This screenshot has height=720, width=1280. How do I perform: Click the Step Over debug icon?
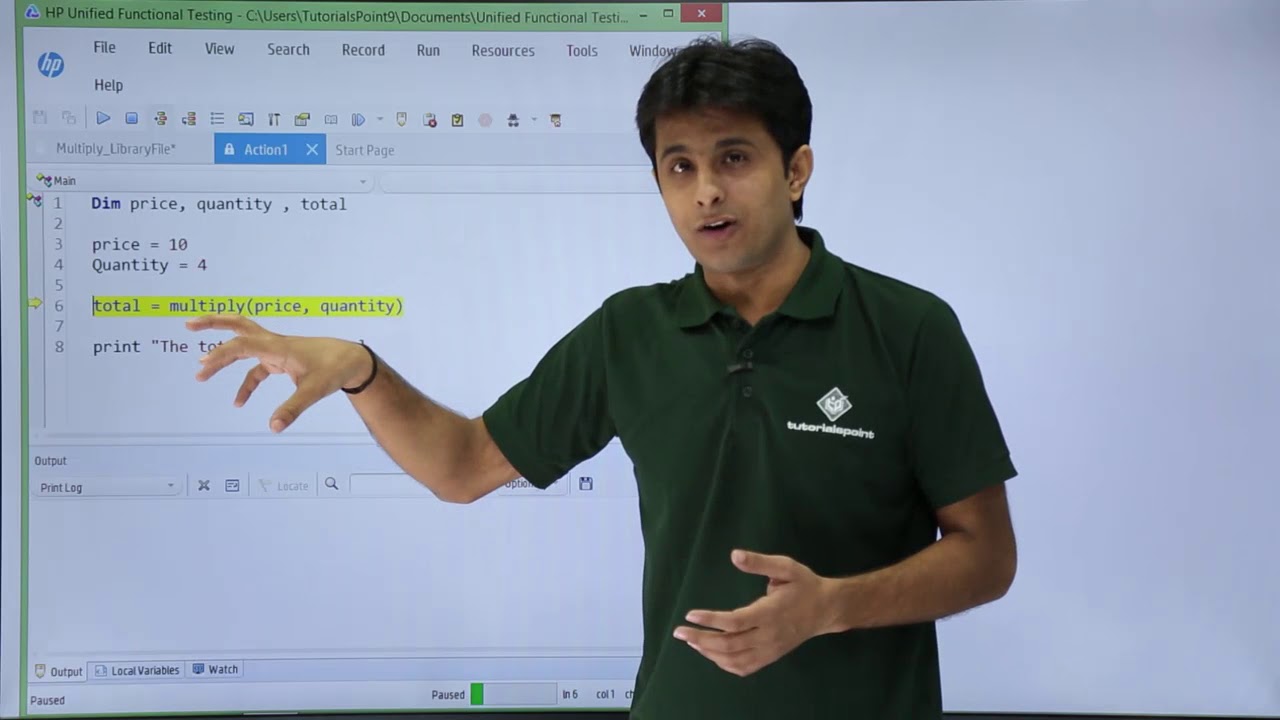pos(188,119)
